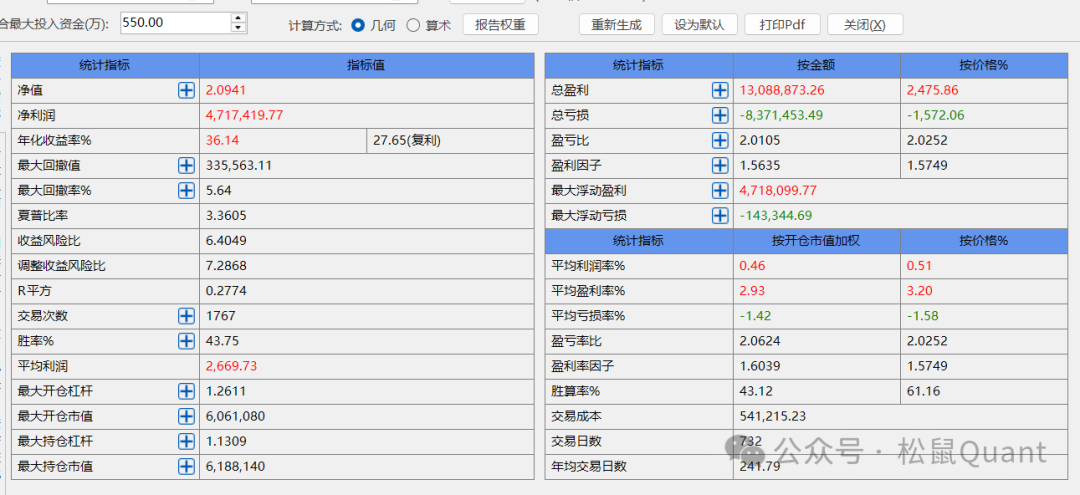The width and height of the screenshot is (1080, 495).
Task: Click the 报告权重 button
Action: [500, 24]
